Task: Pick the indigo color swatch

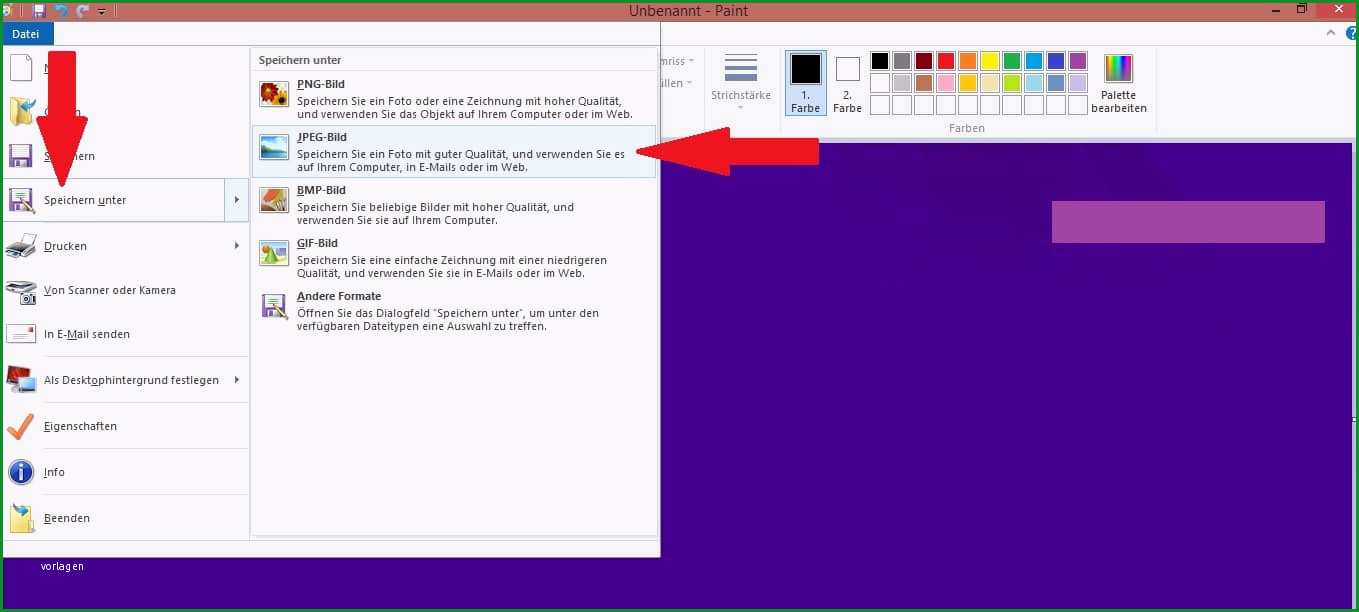Action: (x=1056, y=61)
